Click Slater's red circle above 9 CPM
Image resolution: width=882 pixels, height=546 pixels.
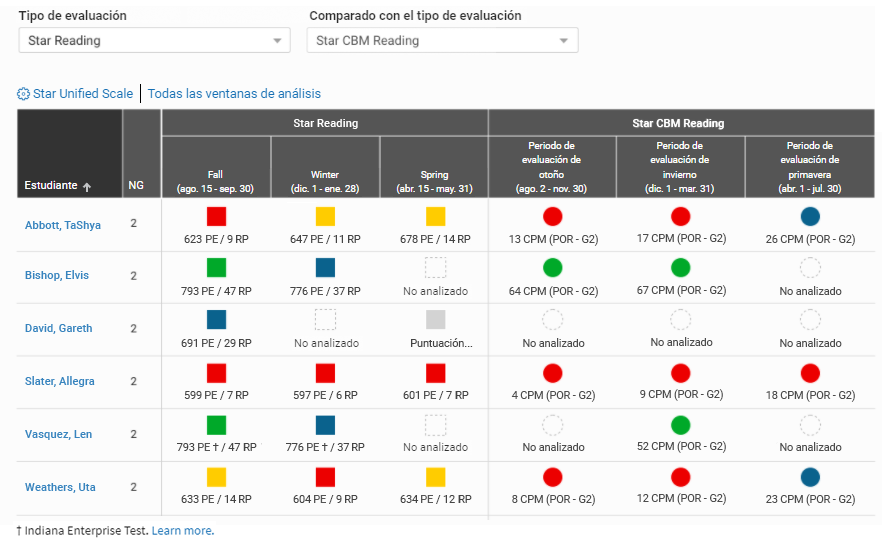click(681, 373)
